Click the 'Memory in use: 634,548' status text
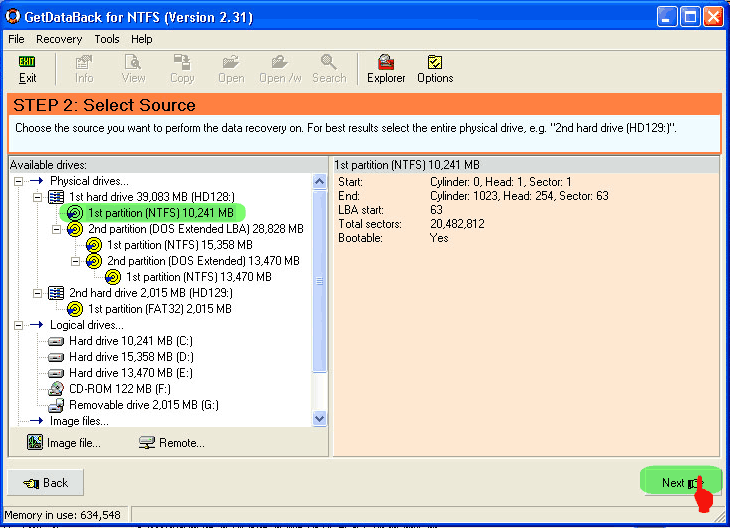 62,515
